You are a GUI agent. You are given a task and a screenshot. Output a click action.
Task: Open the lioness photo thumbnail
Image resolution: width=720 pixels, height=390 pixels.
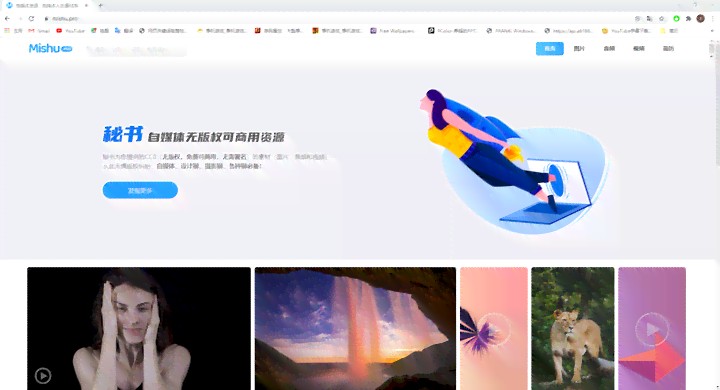573,328
